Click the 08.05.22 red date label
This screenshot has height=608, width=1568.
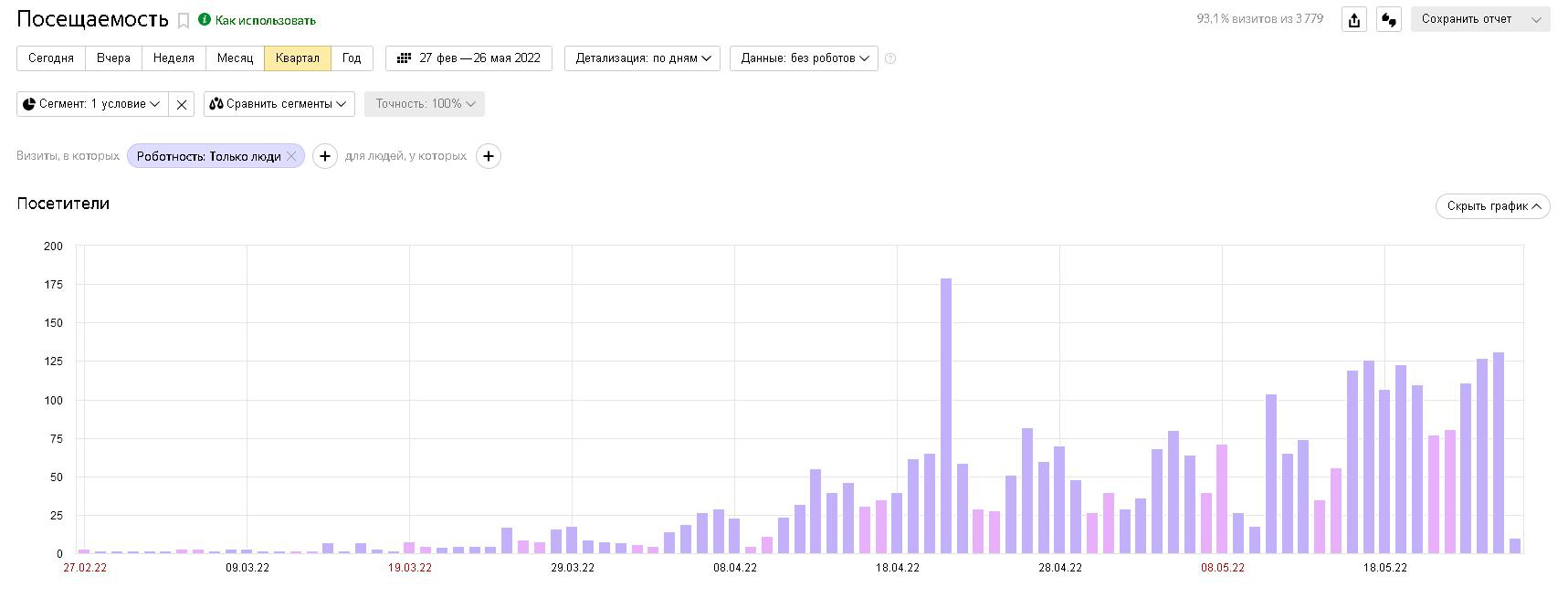click(x=1223, y=568)
